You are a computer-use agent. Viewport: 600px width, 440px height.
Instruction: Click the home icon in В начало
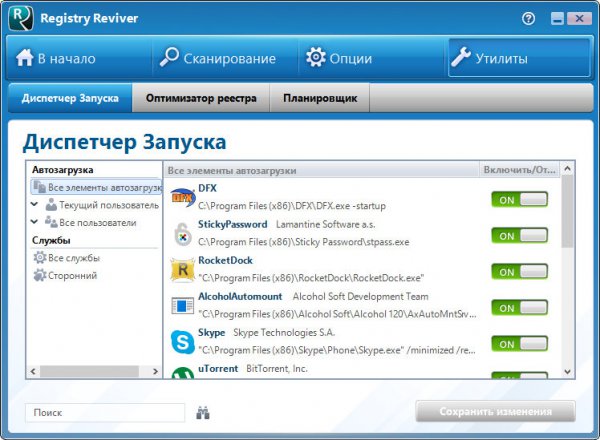pyautogui.click(x=24, y=58)
